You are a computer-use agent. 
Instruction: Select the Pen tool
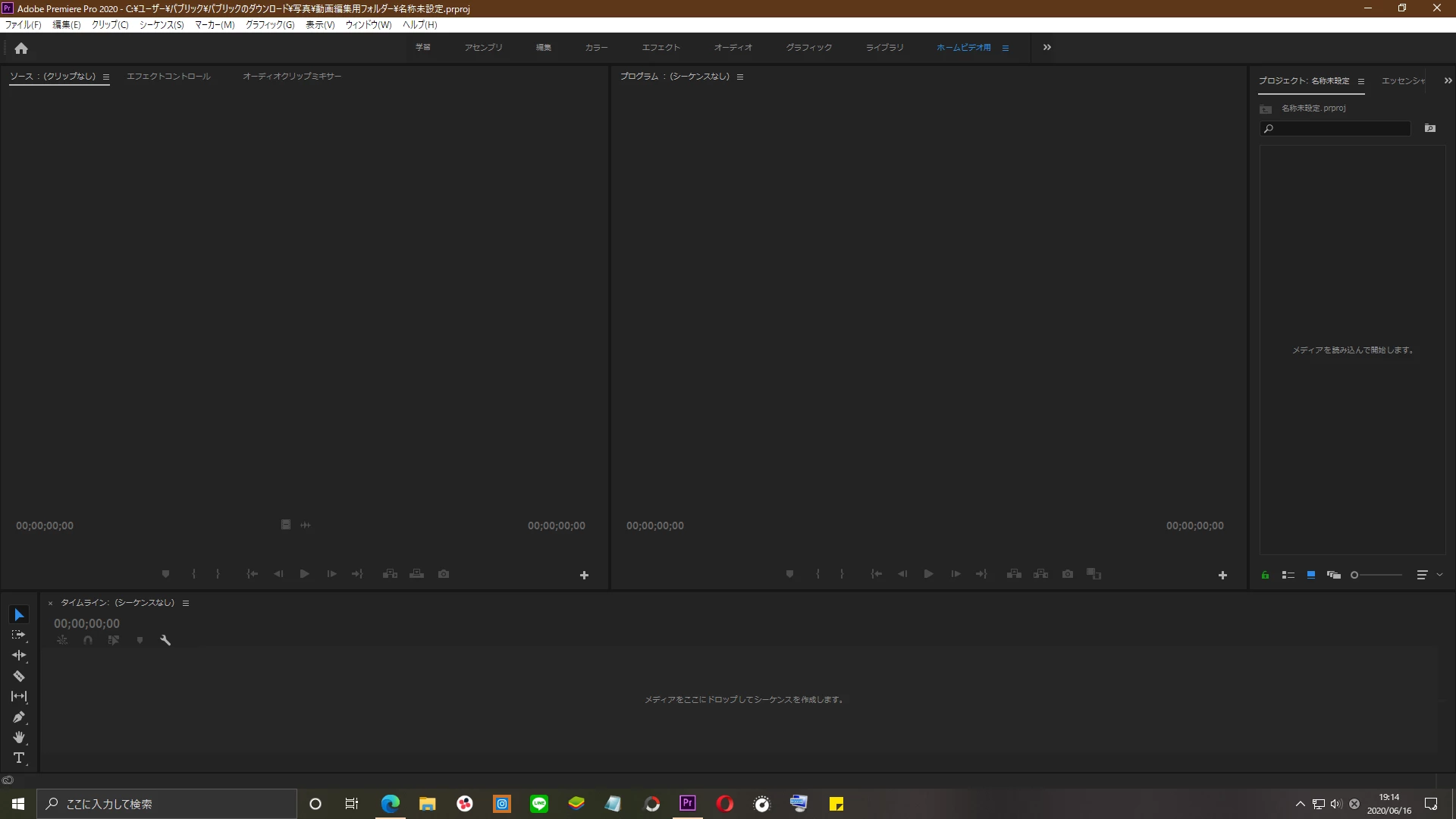19,717
